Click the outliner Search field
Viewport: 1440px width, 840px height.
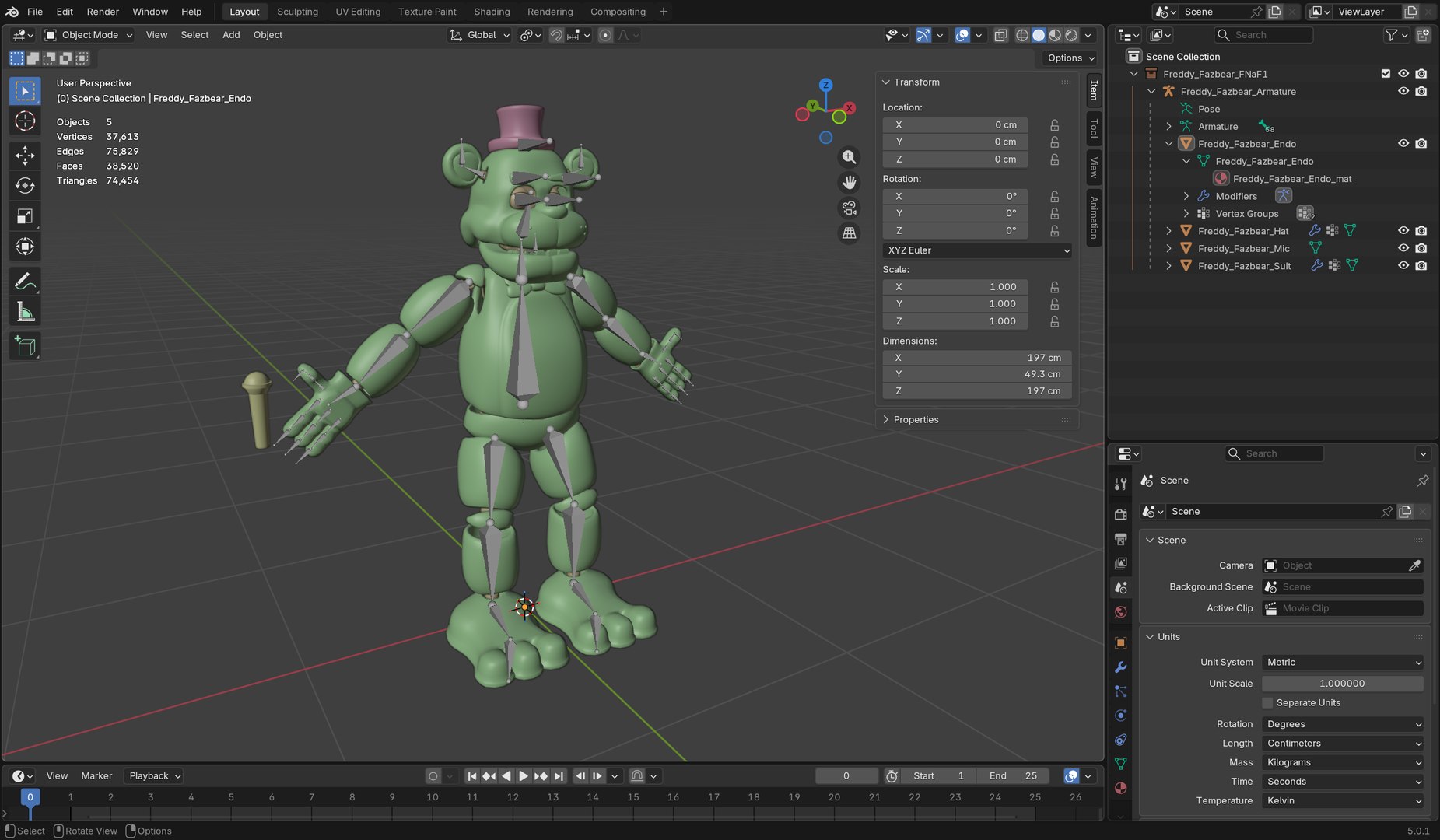click(x=1263, y=35)
